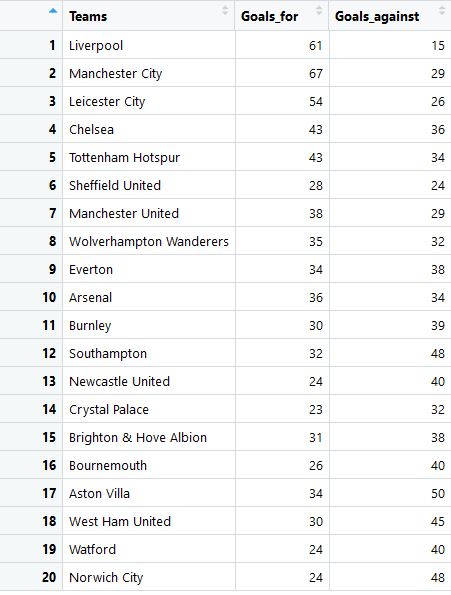This screenshot has height=595, width=451.
Task: Click the Liverpool team cell
Action: click(149, 45)
